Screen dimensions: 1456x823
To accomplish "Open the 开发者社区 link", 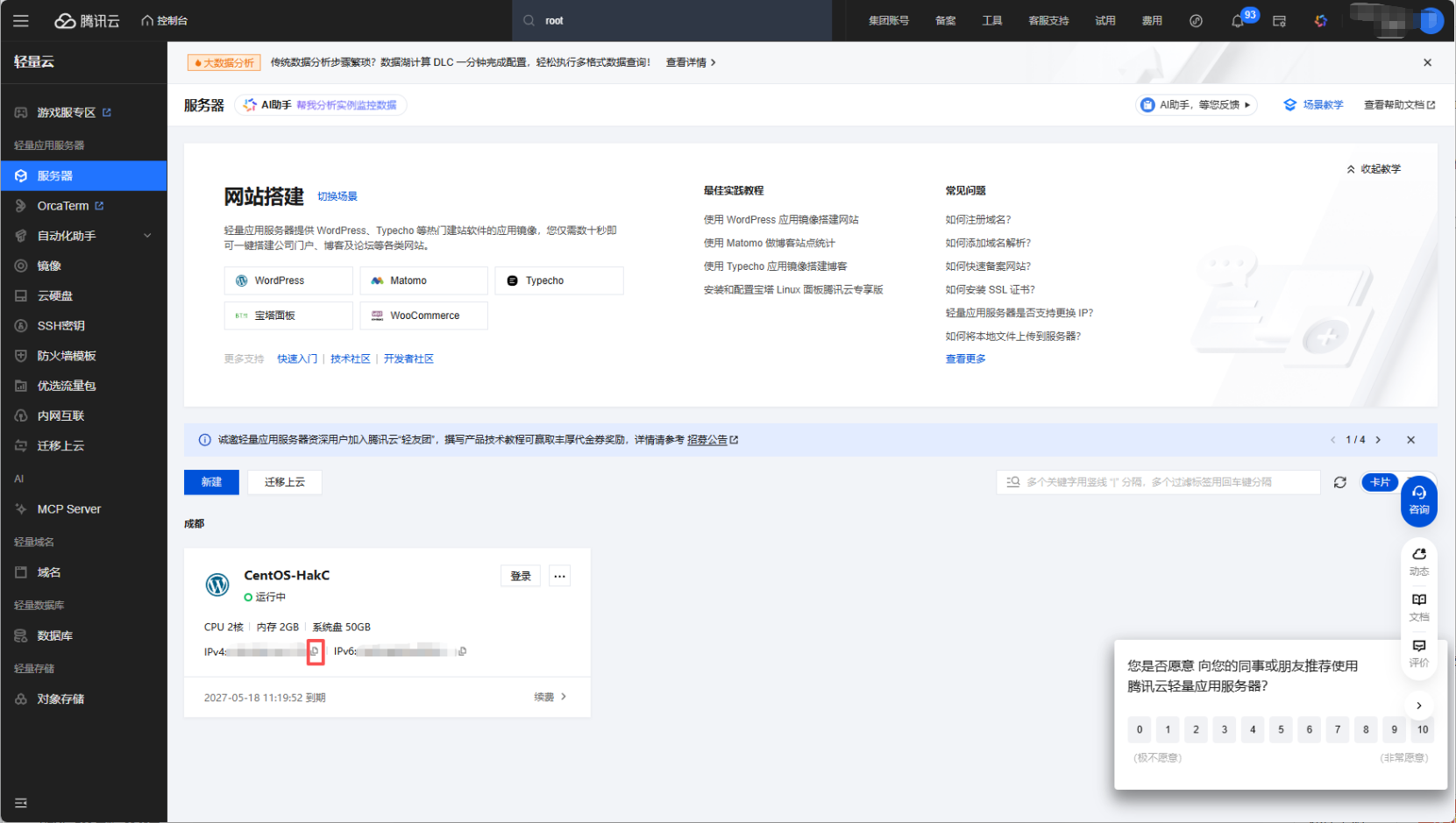I will coord(408,358).
